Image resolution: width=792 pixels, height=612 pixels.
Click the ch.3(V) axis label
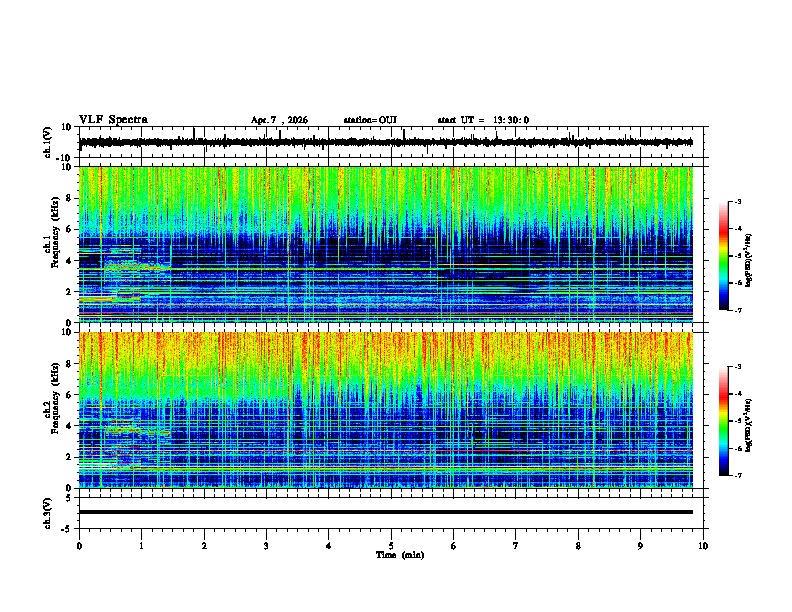(48, 513)
